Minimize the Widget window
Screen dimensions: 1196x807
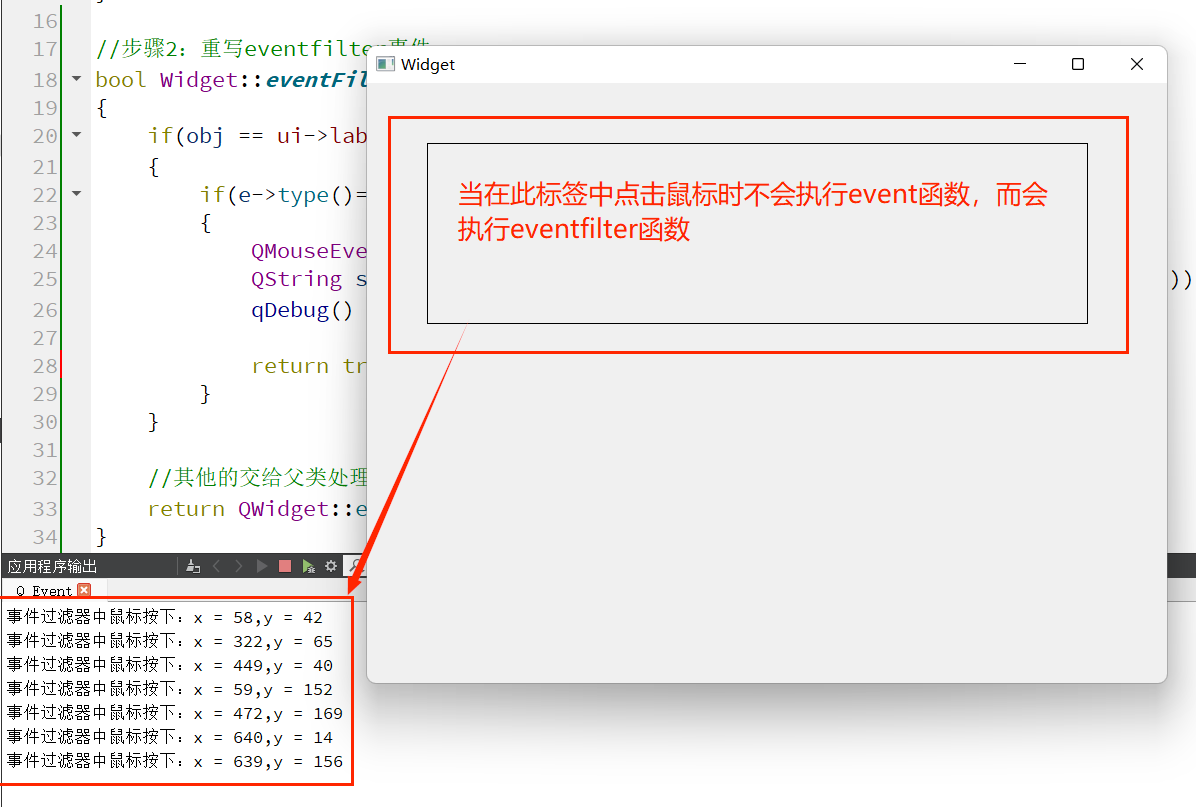pos(1020,64)
